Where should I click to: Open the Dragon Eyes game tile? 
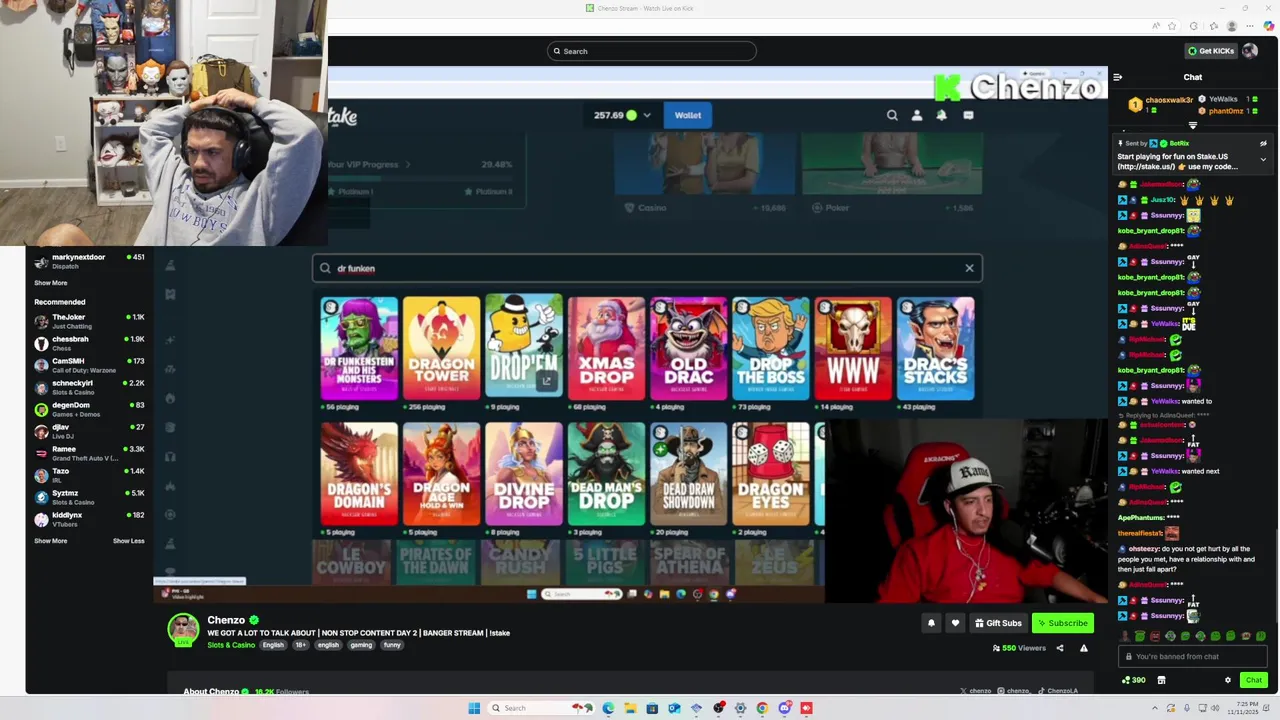771,473
